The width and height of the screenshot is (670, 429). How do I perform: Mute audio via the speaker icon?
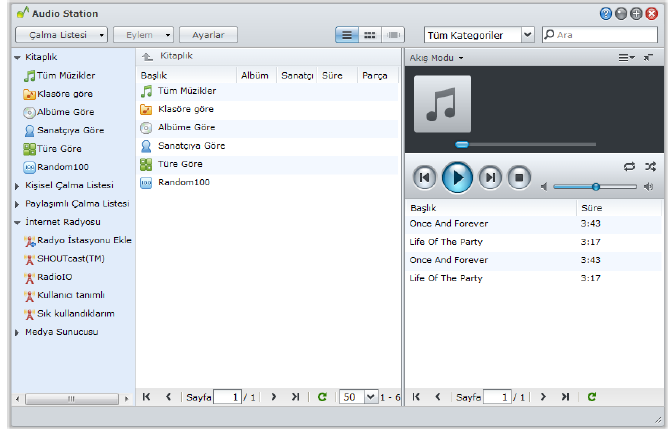click(x=544, y=186)
